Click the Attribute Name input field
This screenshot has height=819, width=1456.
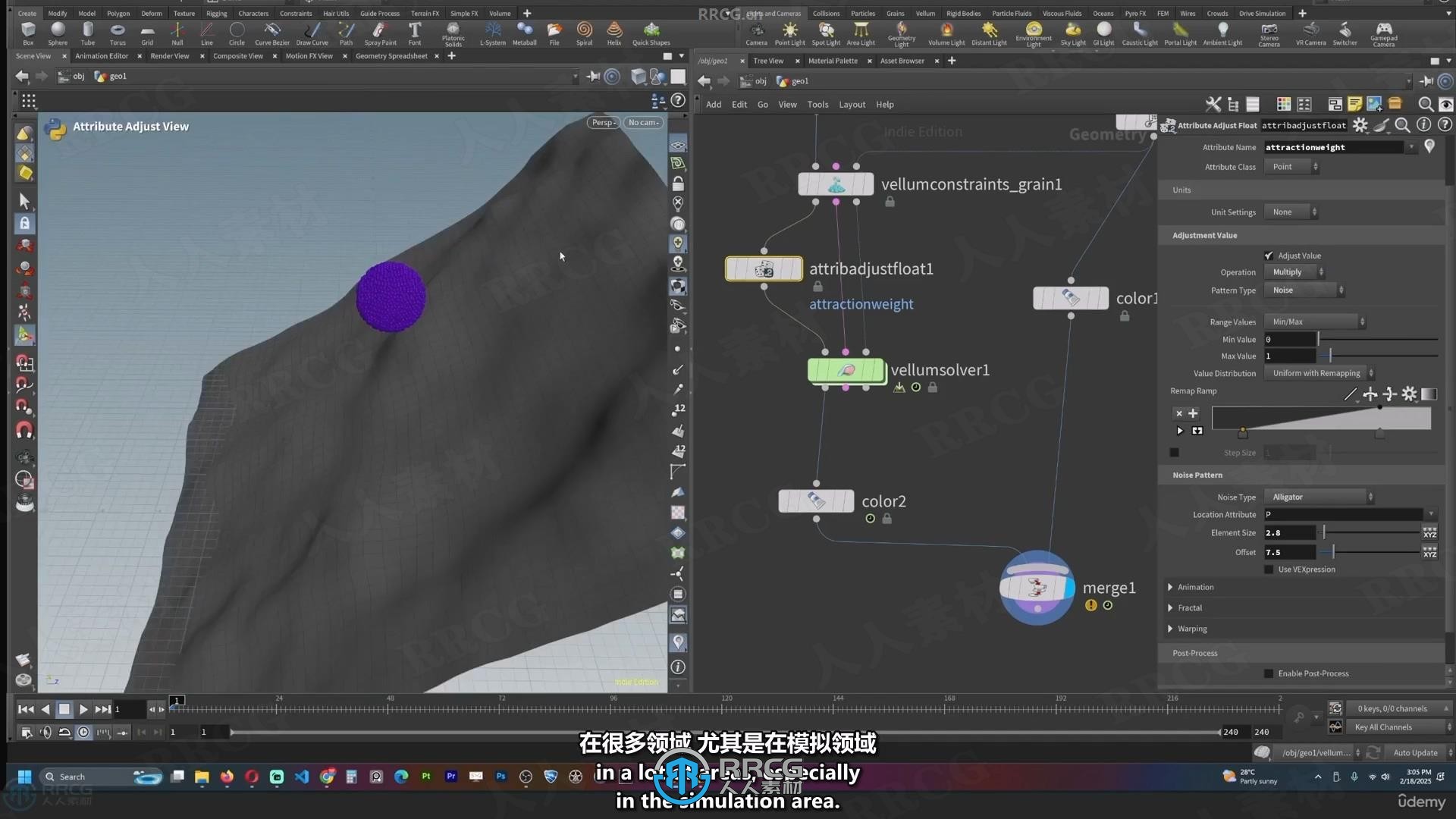1333,147
